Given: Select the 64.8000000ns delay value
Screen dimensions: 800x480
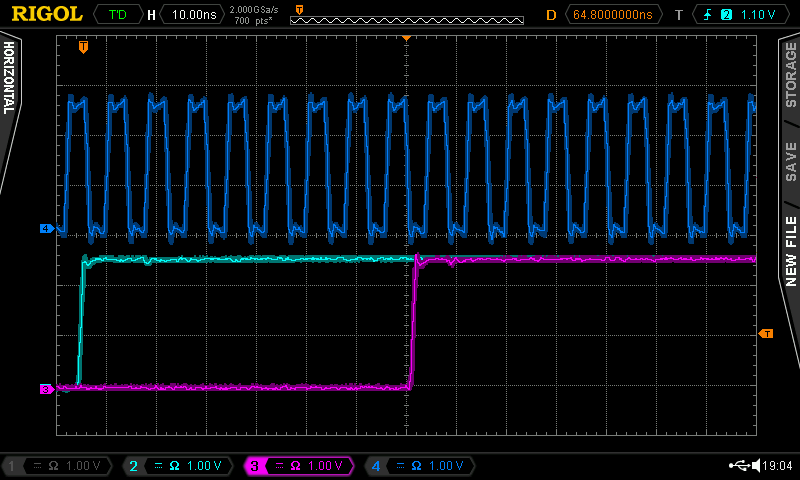Looking at the screenshot, I should click(613, 15).
